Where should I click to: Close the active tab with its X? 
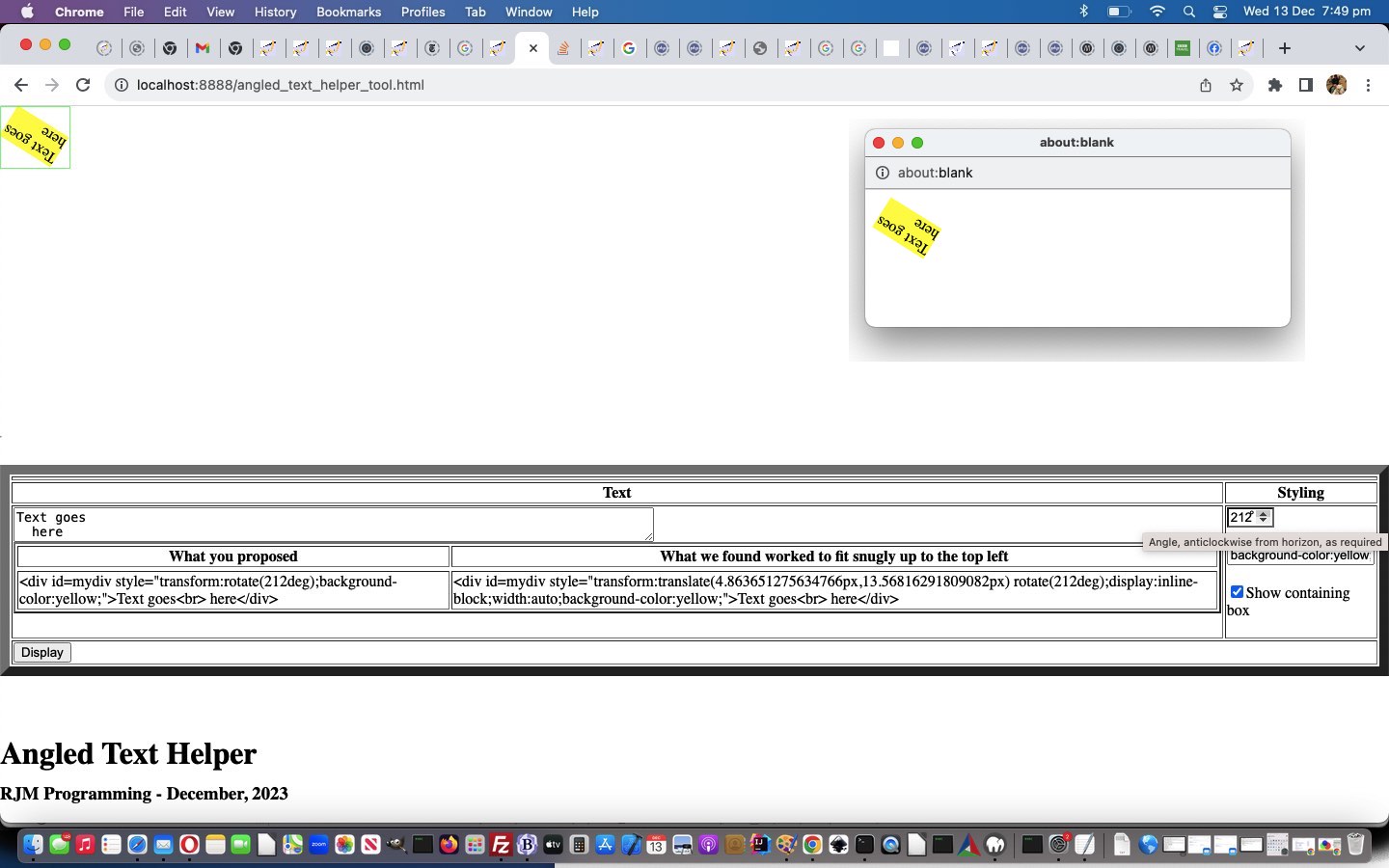pos(532,48)
